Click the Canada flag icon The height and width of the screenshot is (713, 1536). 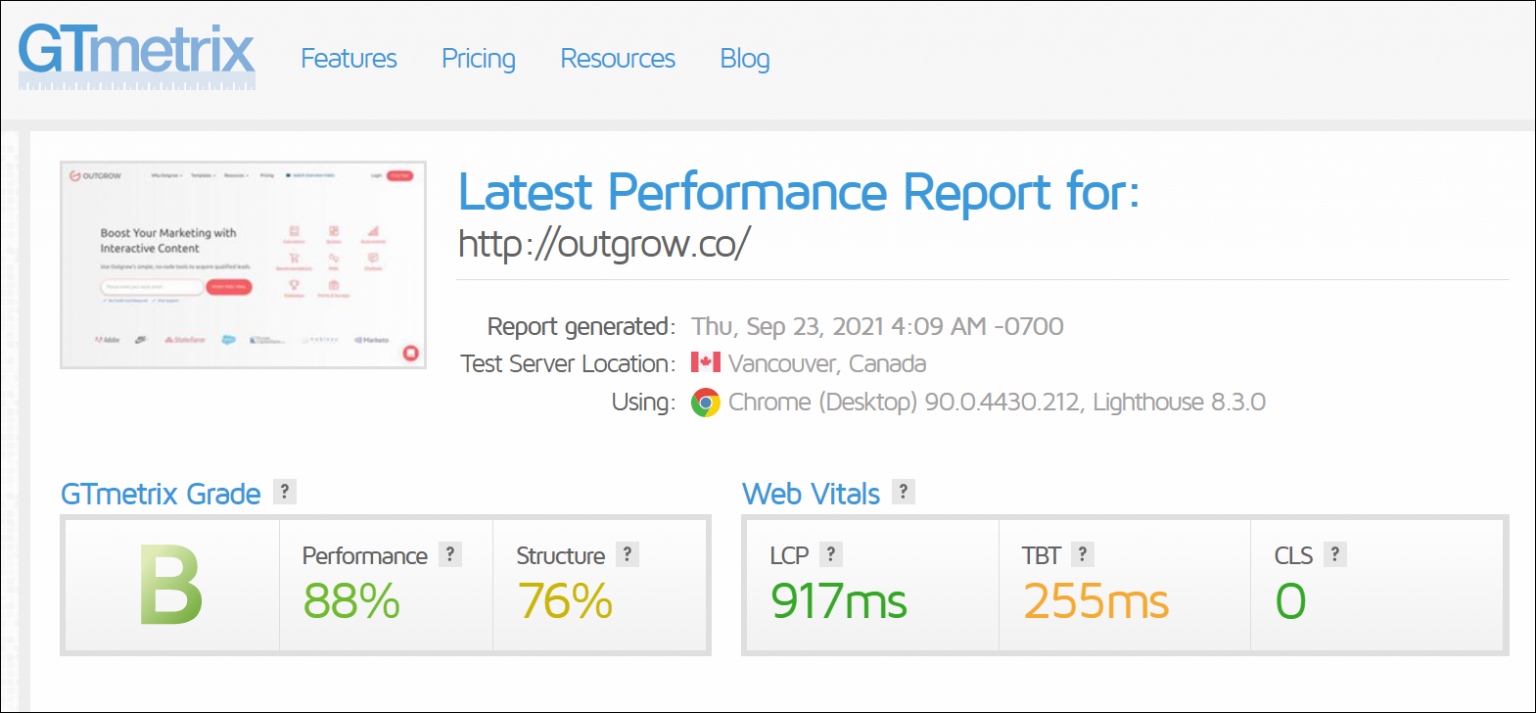[x=705, y=363]
